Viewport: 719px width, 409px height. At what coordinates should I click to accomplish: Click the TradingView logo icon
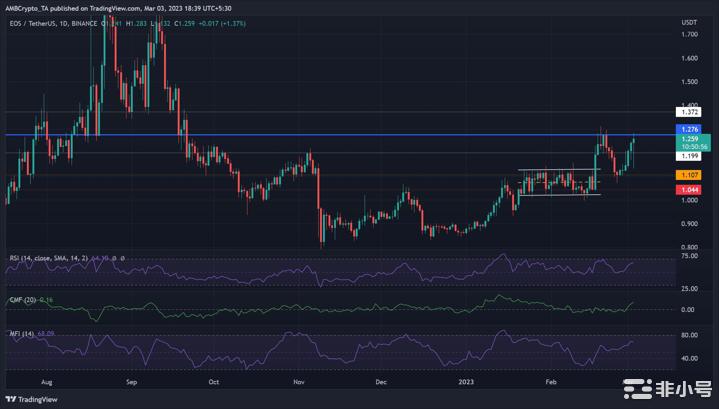[11, 397]
